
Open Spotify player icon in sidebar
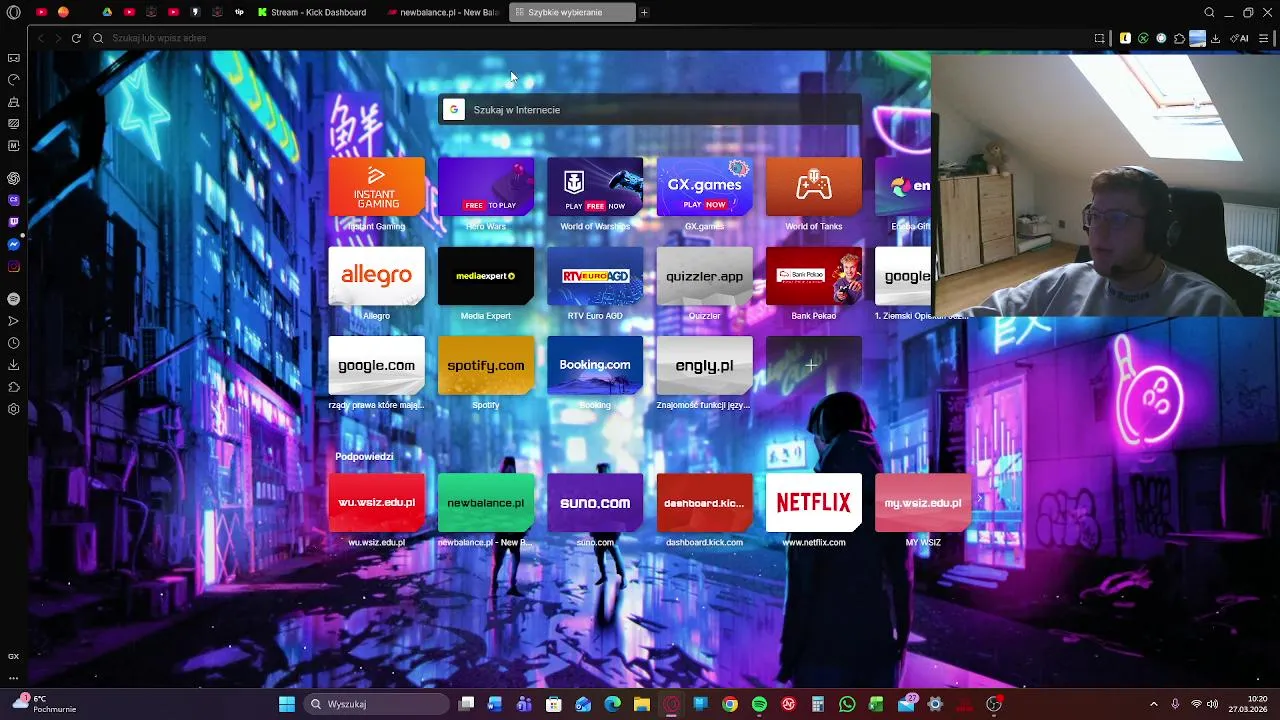point(13,299)
